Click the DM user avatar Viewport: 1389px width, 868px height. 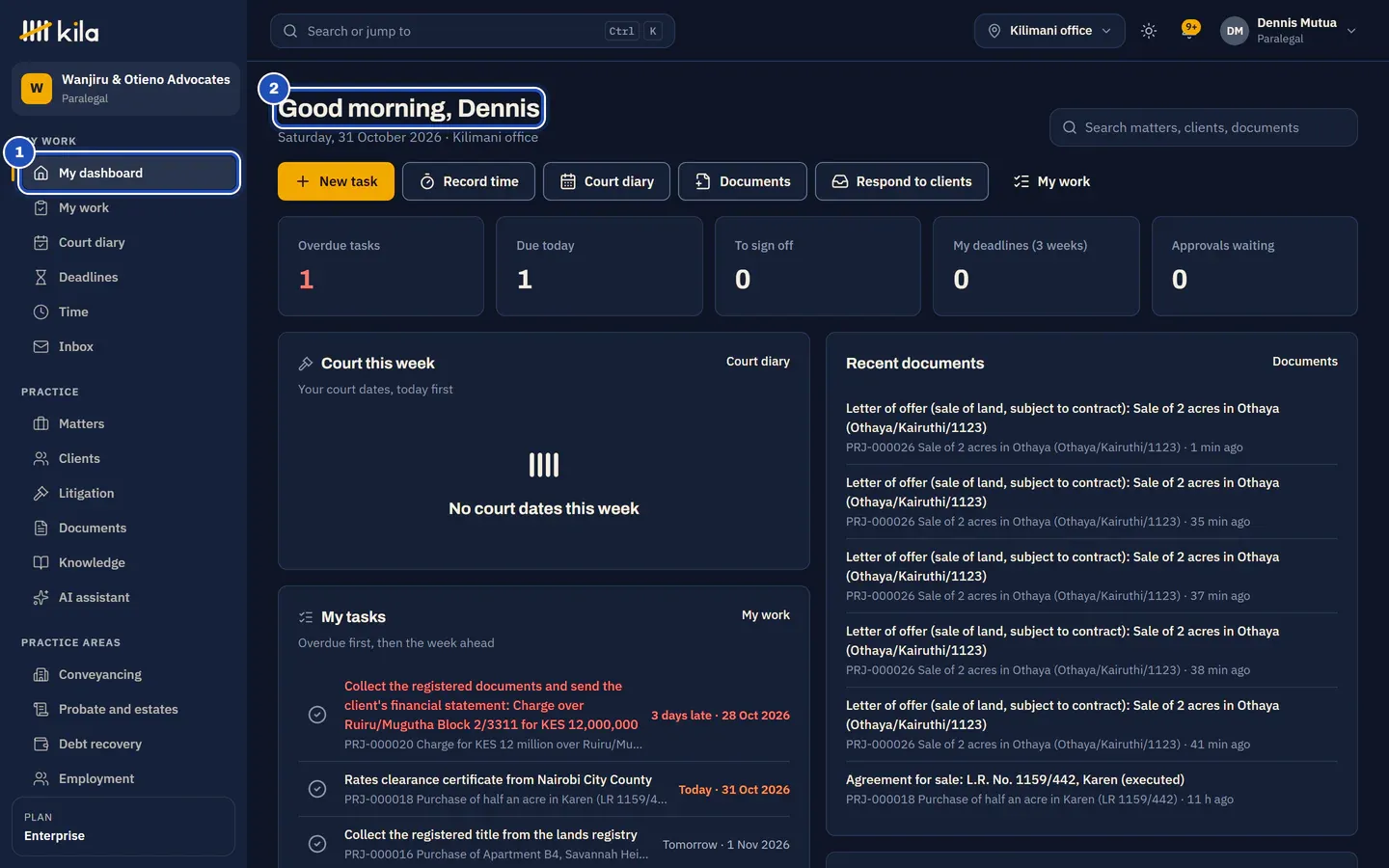1235,31
